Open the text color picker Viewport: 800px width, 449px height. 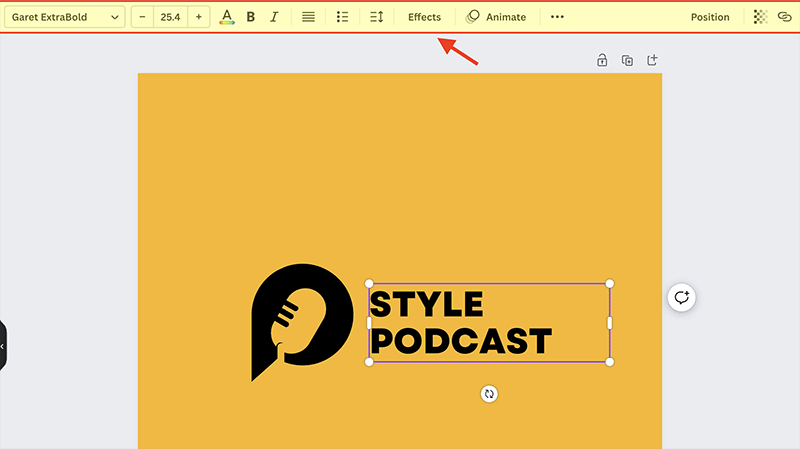[x=227, y=17]
